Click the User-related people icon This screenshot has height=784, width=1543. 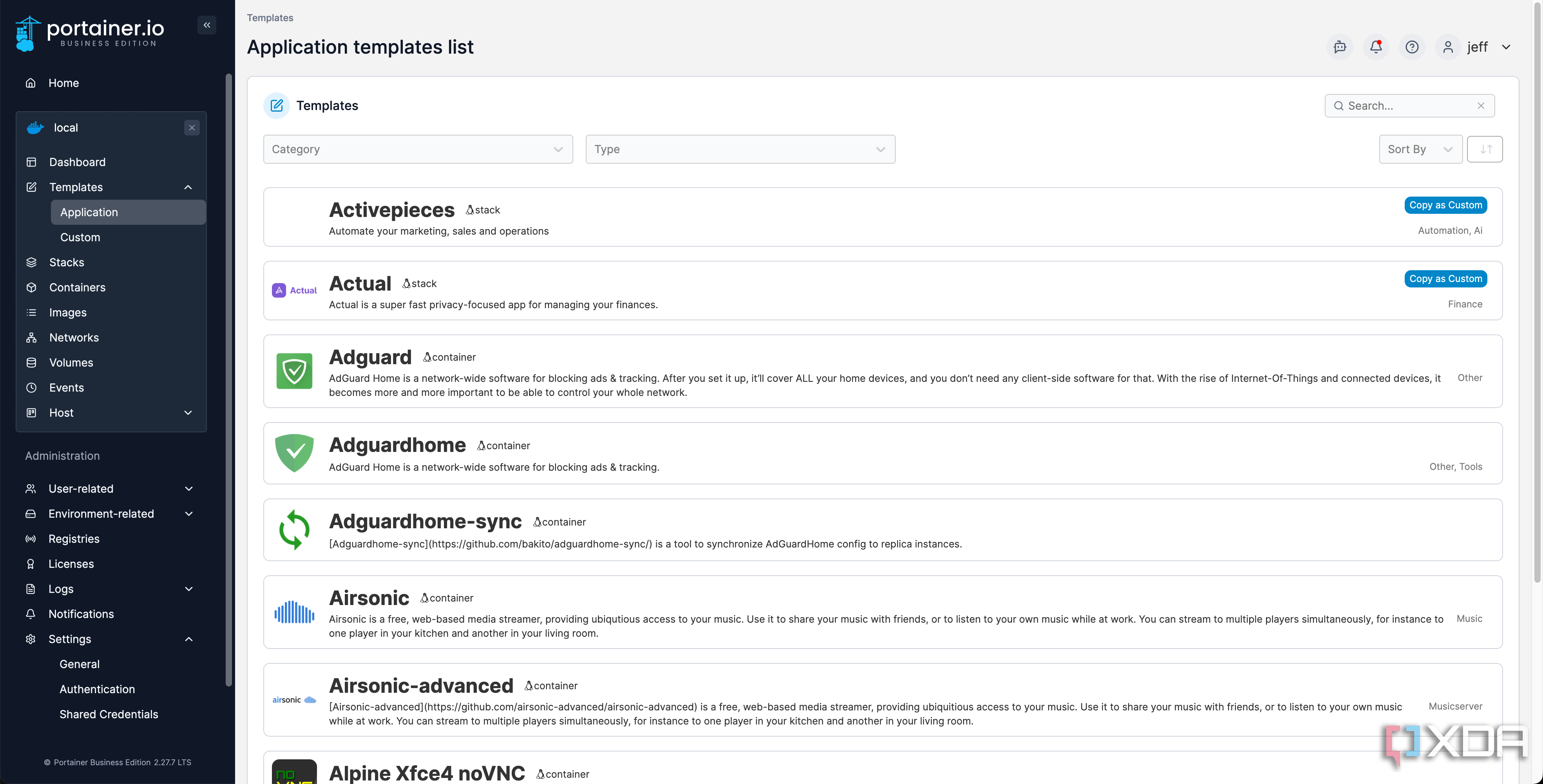click(x=31, y=488)
